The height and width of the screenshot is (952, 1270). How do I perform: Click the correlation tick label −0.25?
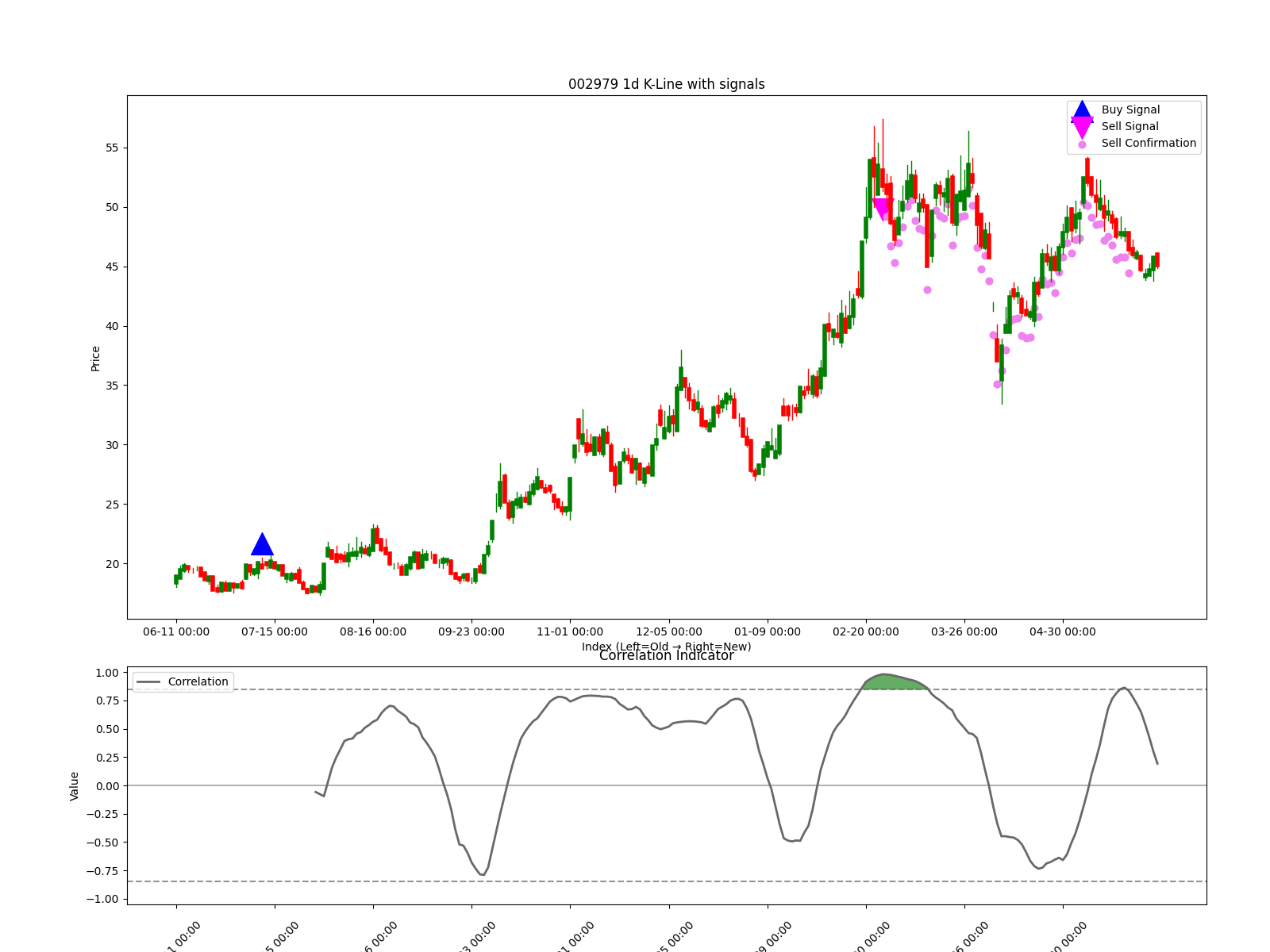tap(102, 814)
